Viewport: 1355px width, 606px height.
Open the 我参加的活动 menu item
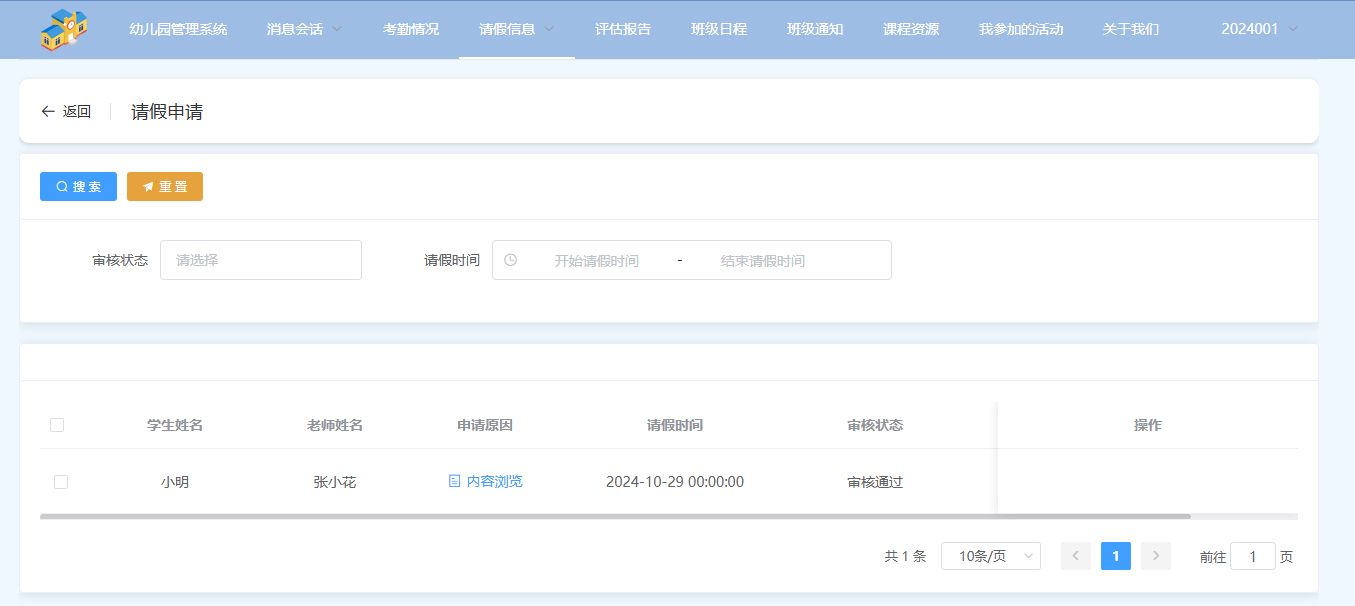tap(1021, 29)
